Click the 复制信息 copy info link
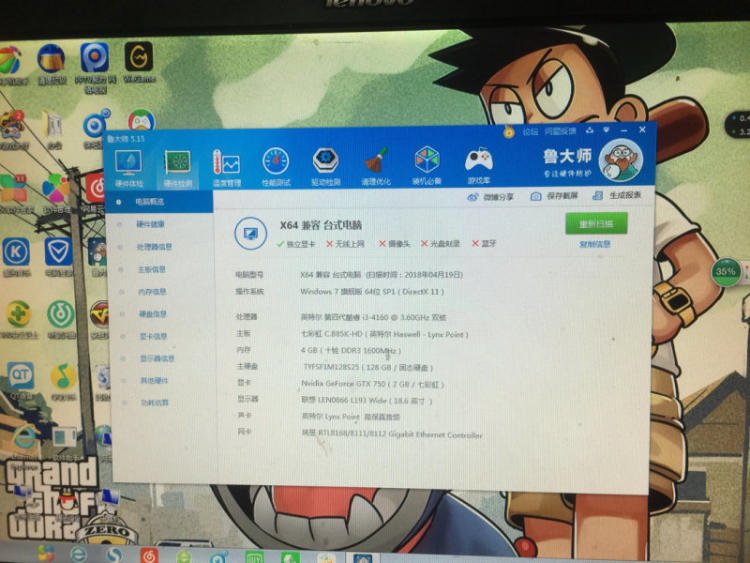This screenshot has height=563, width=750. point(595,244)
